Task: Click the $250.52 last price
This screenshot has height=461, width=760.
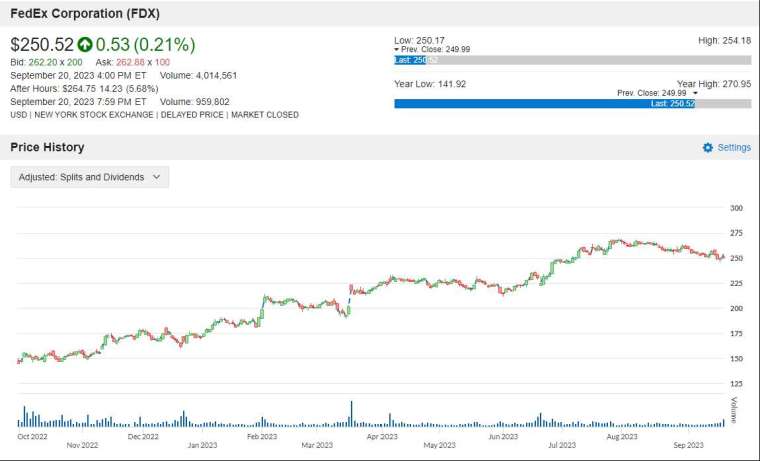Action: pyautogui.click(x=42, y=45)
